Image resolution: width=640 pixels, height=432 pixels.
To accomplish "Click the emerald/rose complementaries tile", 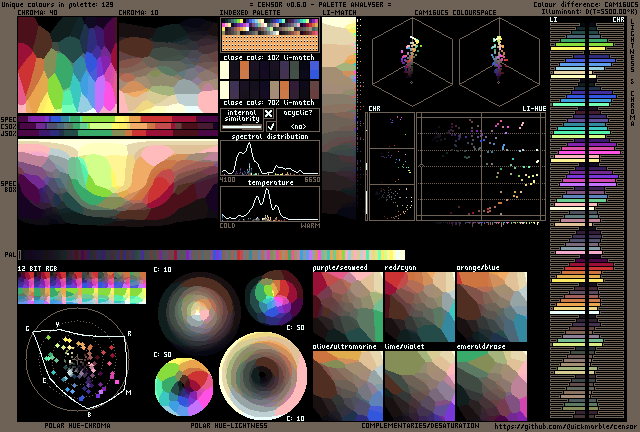I will tap(492, 386).
